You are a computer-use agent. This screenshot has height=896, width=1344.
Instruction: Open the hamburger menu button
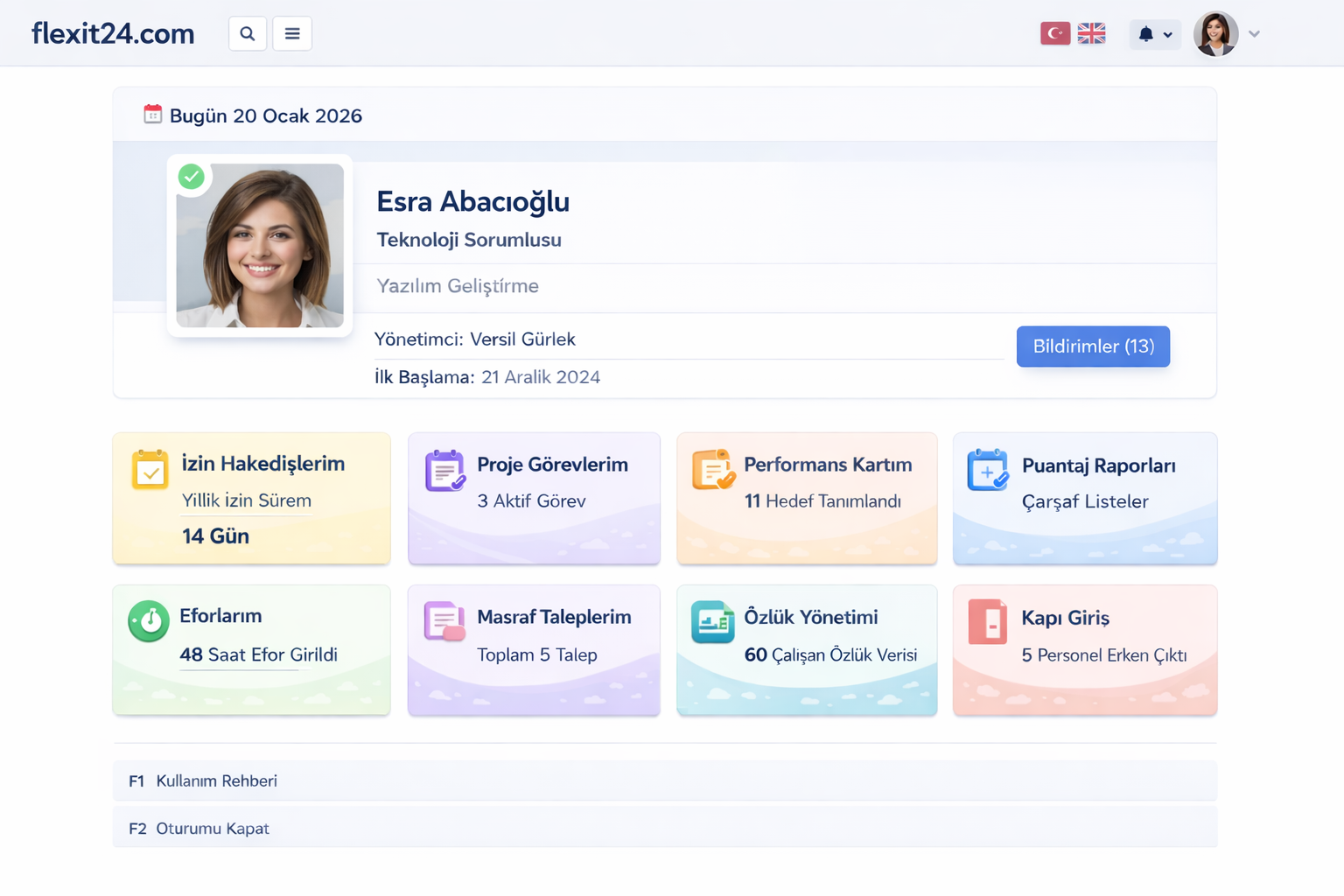[292, 34]
